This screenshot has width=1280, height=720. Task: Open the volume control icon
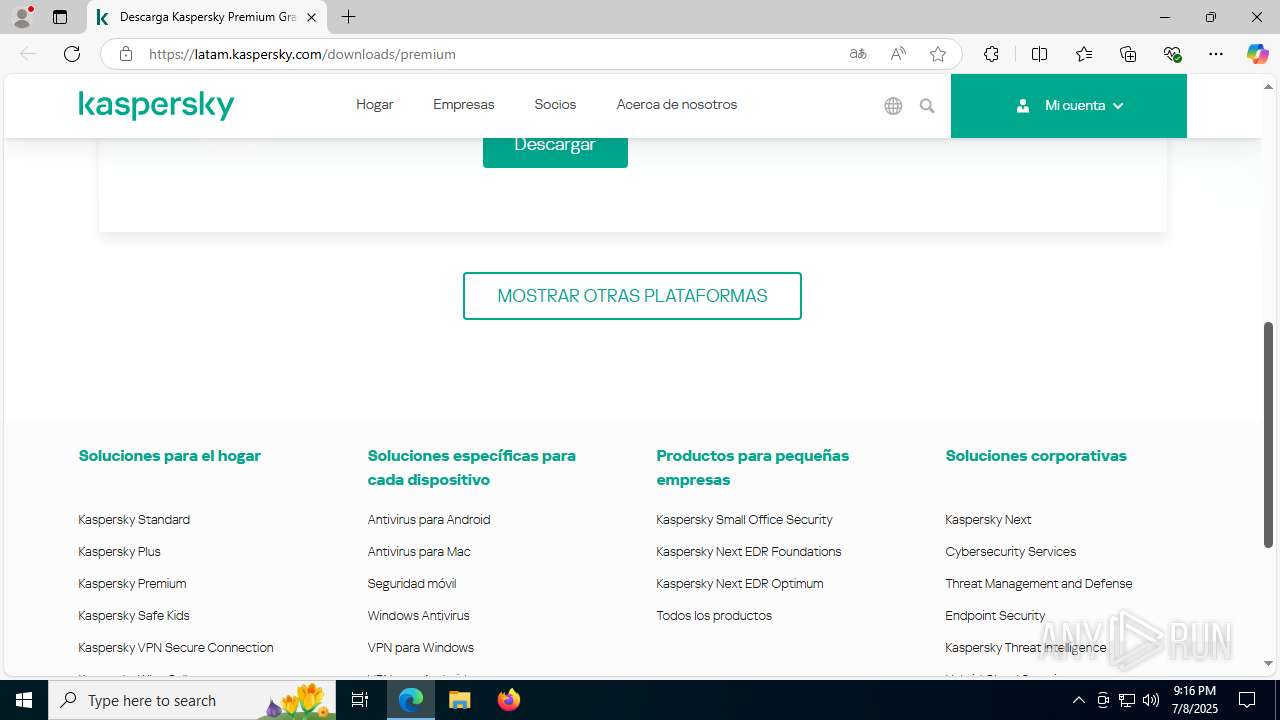pos(1151,700)
